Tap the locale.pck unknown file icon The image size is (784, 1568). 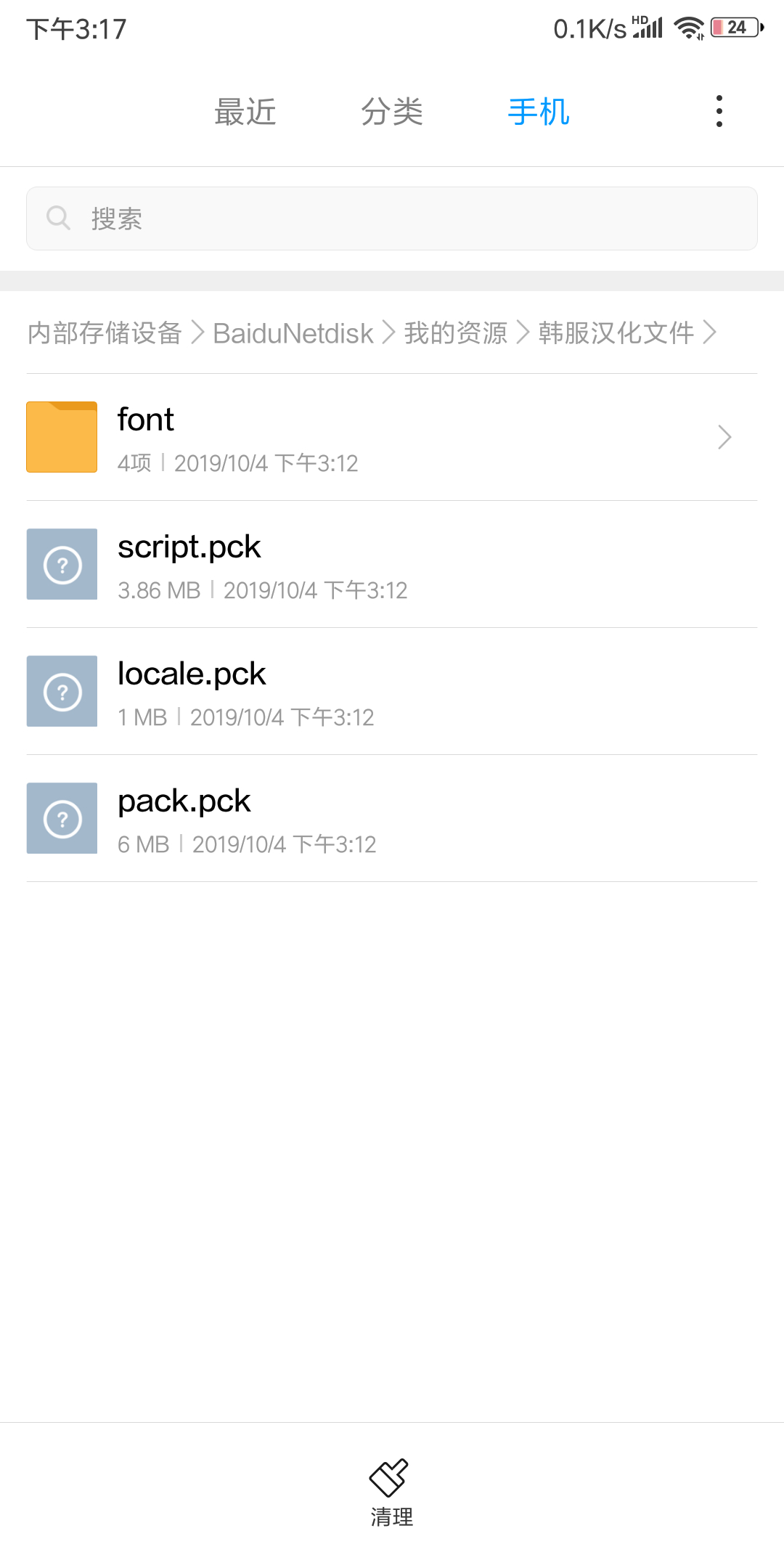tap(62, 691)
